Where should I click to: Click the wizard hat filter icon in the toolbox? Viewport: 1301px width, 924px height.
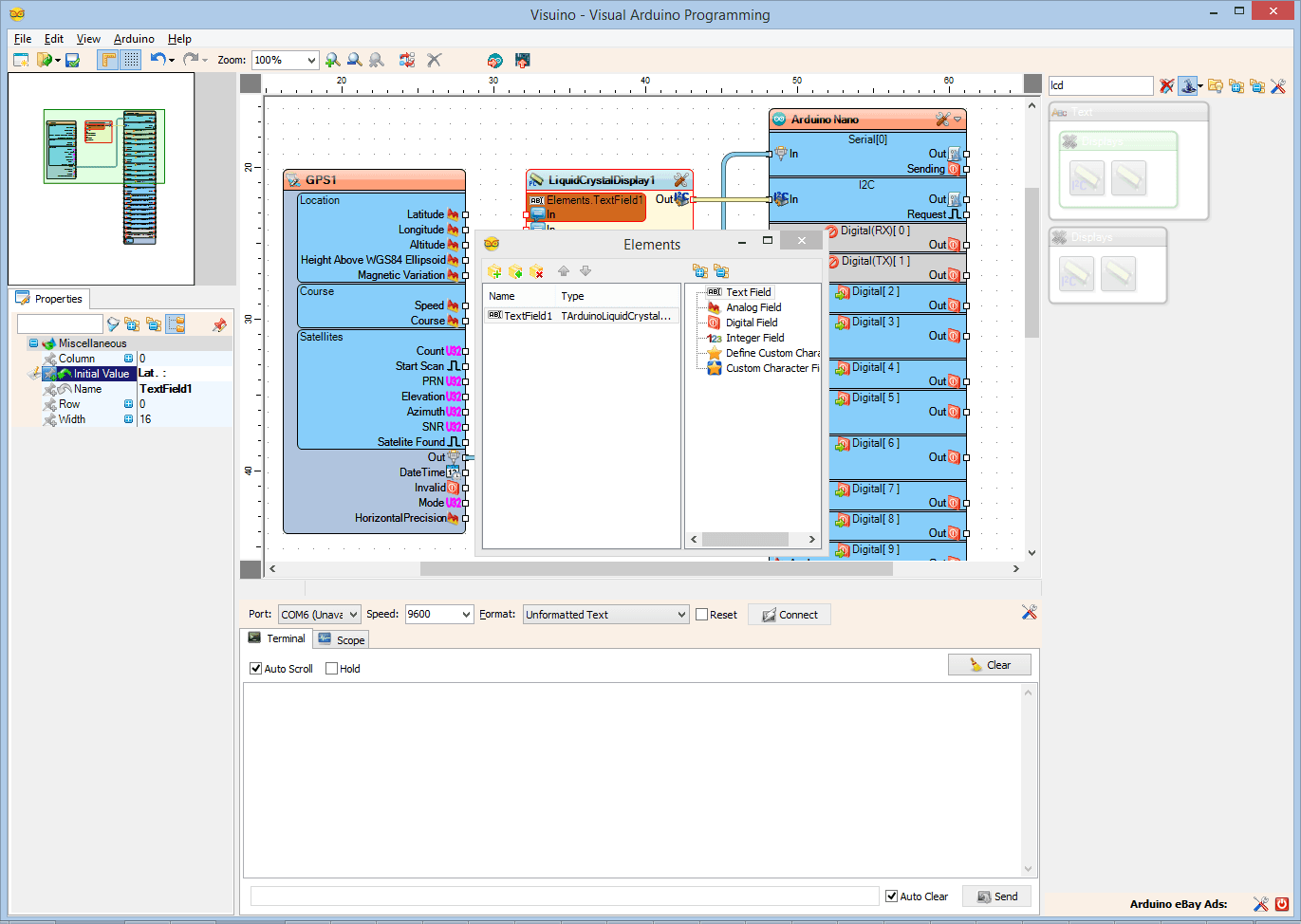1189,85
